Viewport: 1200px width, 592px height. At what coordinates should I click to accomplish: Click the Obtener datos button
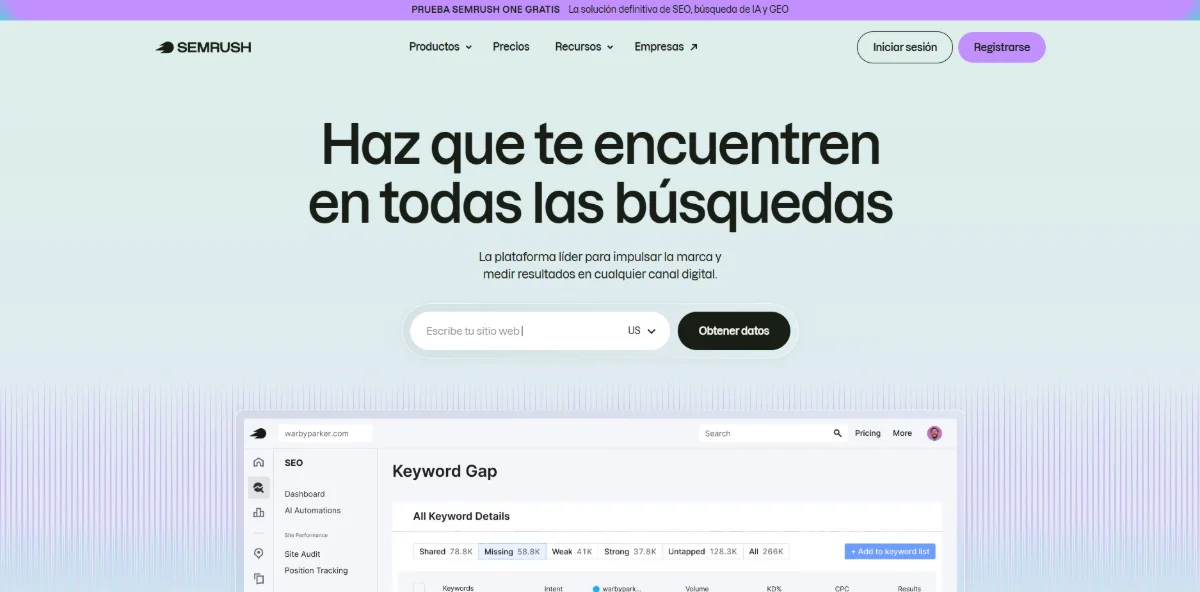(x=734, y=331)
